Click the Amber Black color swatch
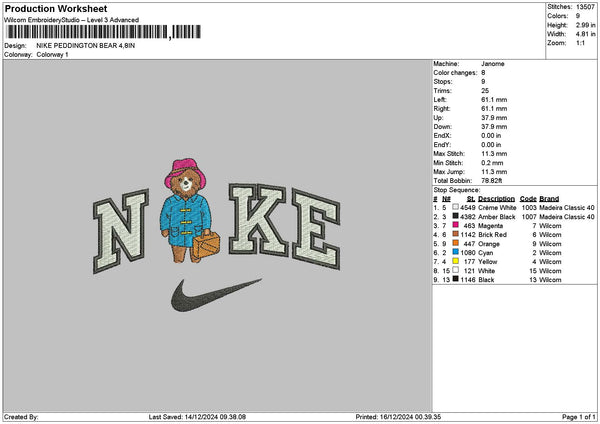Viewport: 600px width, 424px height. coord(455,216)
